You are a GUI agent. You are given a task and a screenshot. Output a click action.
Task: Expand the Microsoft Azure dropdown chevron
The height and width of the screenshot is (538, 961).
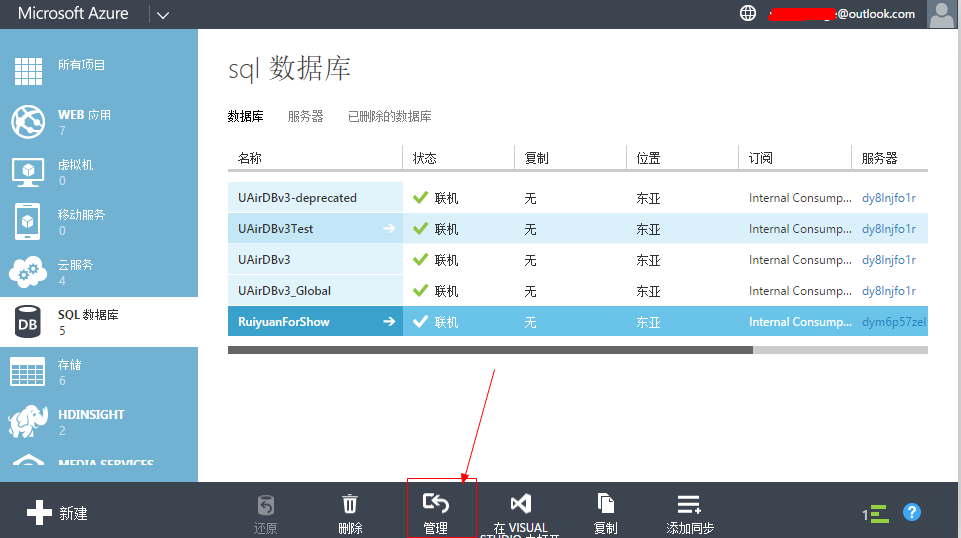click(162, 15)
